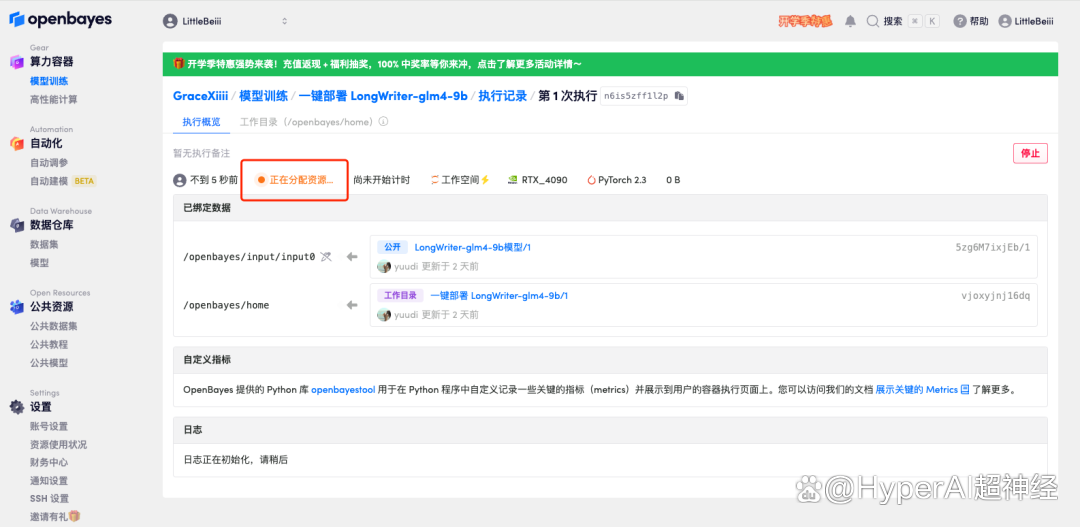Open 公共教程 in sidebar
This screenshot has width=1080, height=527.
coord(49,344)
